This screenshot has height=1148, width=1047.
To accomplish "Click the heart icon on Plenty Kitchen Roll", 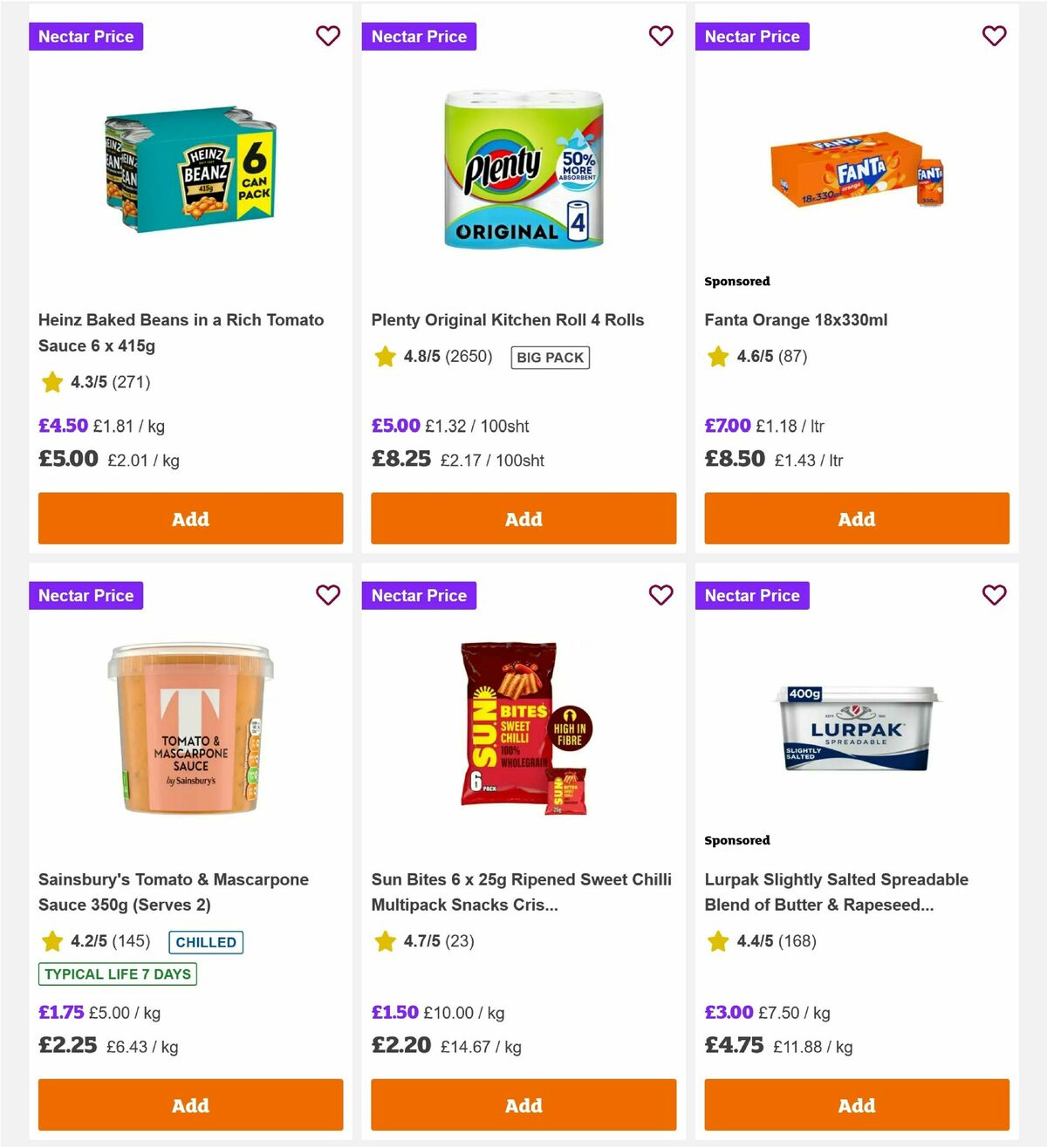I will point(661,36).
